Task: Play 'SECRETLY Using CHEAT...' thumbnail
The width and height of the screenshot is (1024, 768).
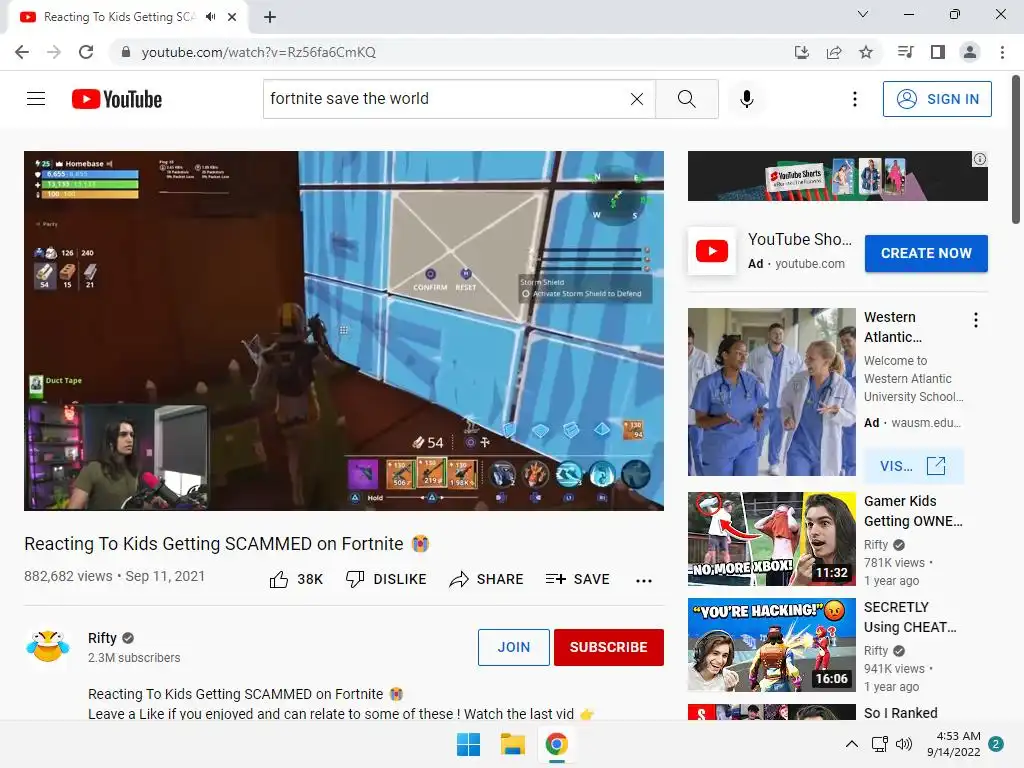Action: (771, 645)
